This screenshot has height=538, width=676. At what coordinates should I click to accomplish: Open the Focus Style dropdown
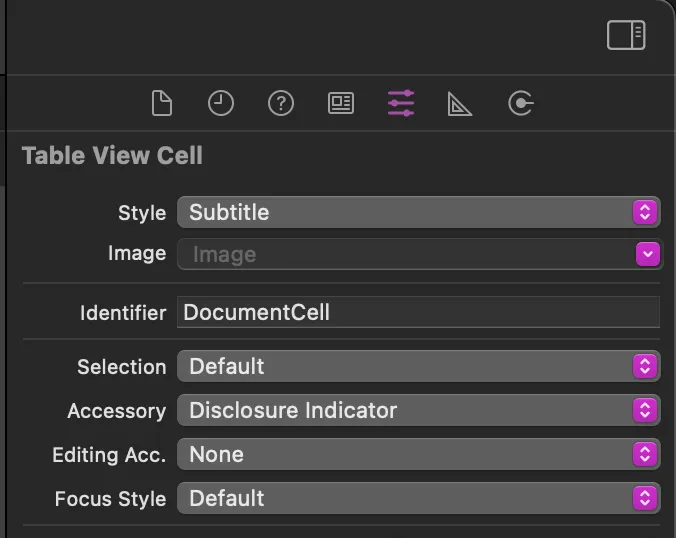pos(418,499)
